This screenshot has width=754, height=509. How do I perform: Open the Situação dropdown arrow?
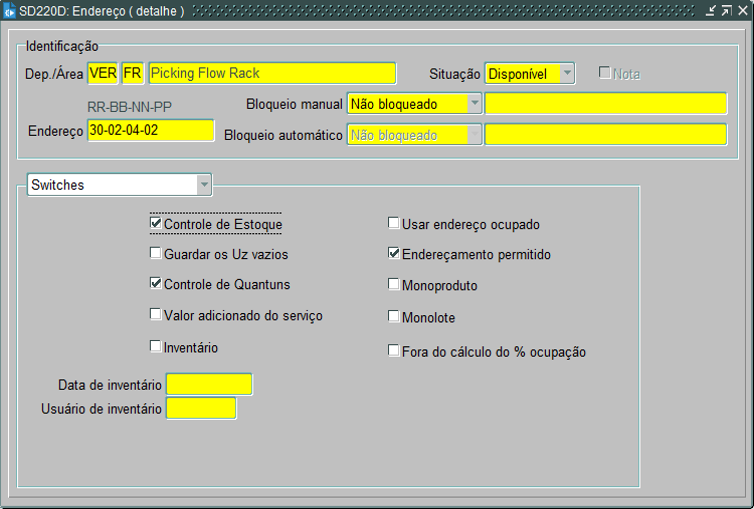pyautogui.click(x=567, y=74)
